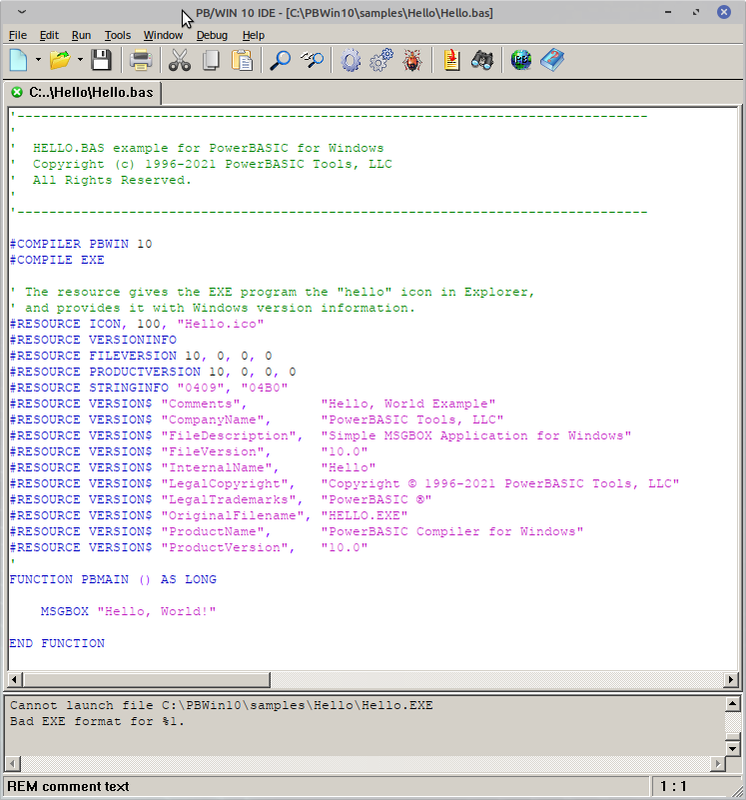The image size is (746, 800).
Task: Start the debugger with the bug icon
Action: point(412,60)
